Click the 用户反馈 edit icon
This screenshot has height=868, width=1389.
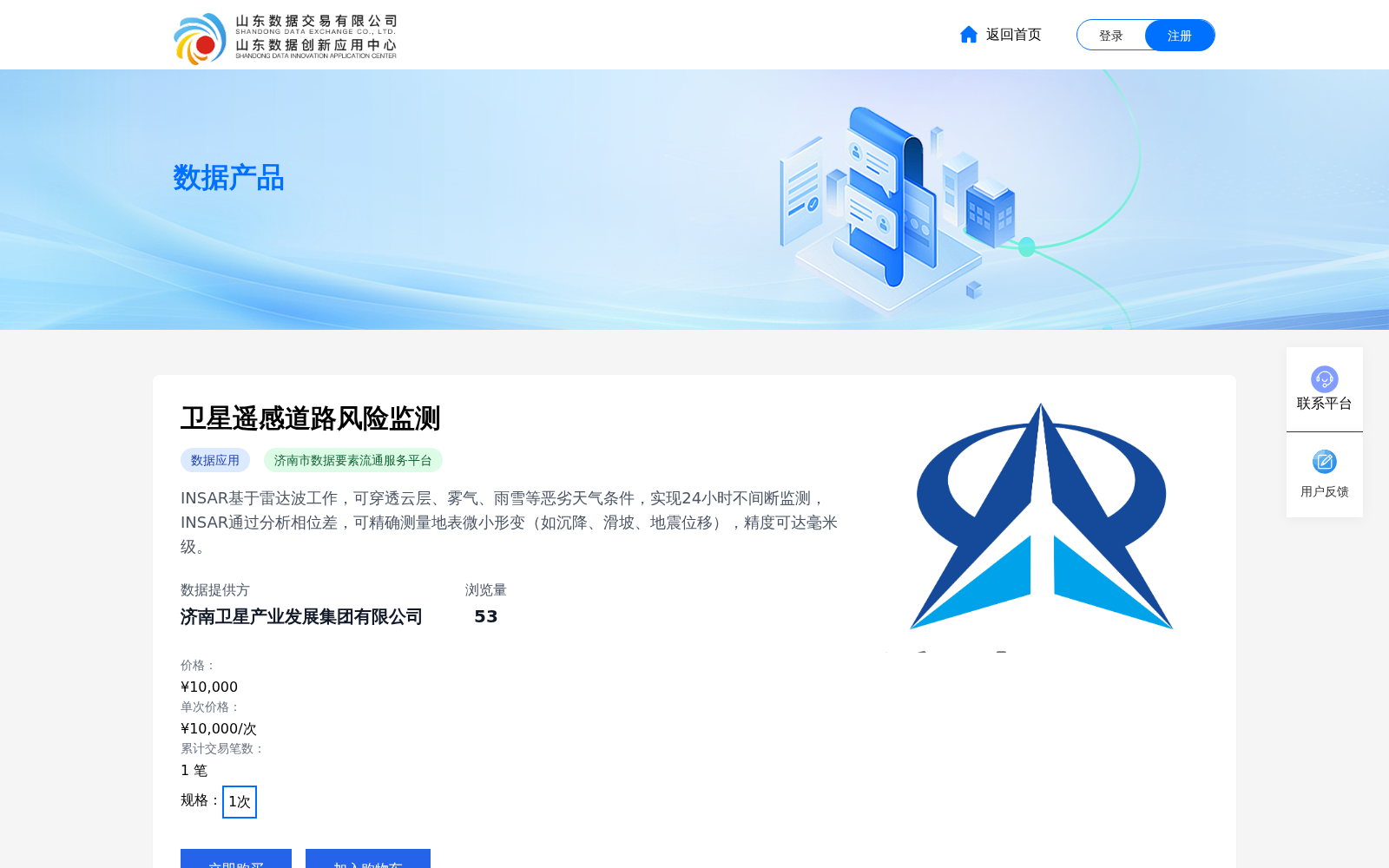1325,462
